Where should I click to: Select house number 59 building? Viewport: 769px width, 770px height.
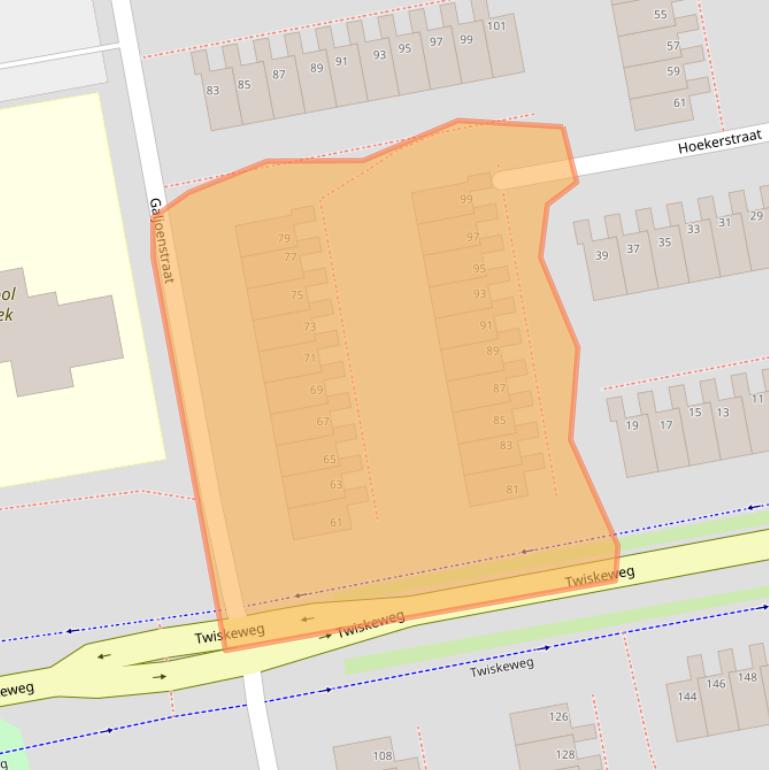673,72
